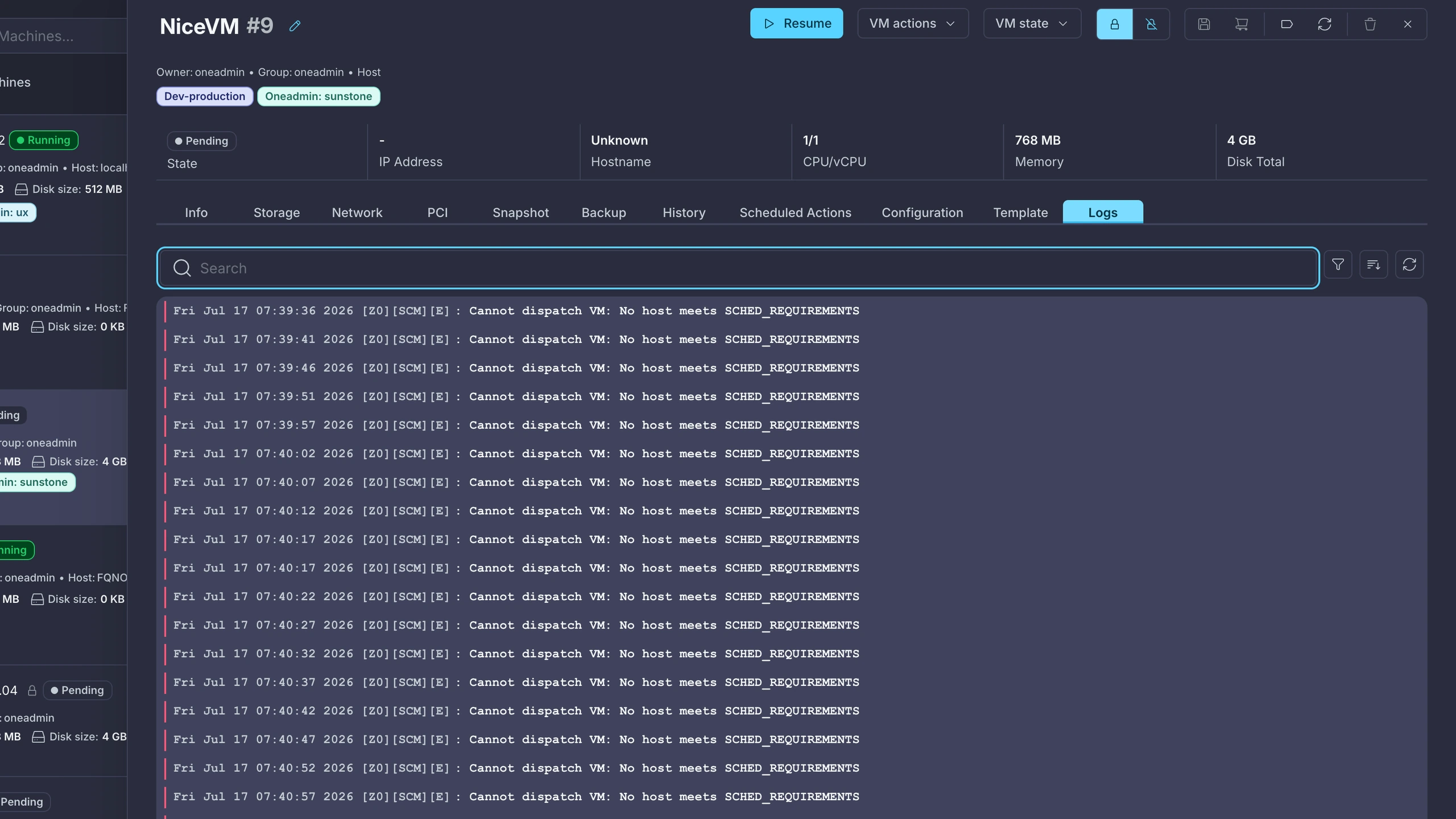Switch to the Template tab
Screen dimensions: 1456x819
pos(1020,212)
